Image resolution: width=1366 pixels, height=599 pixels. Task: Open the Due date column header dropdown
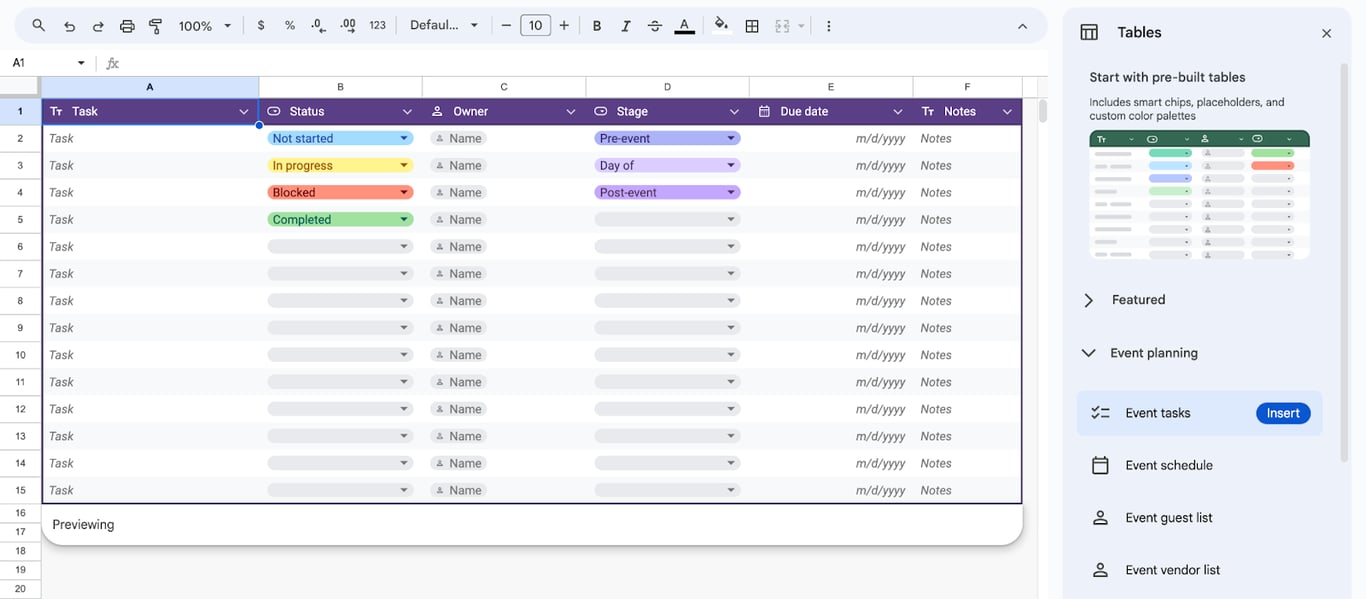click(x=898, y=112)
